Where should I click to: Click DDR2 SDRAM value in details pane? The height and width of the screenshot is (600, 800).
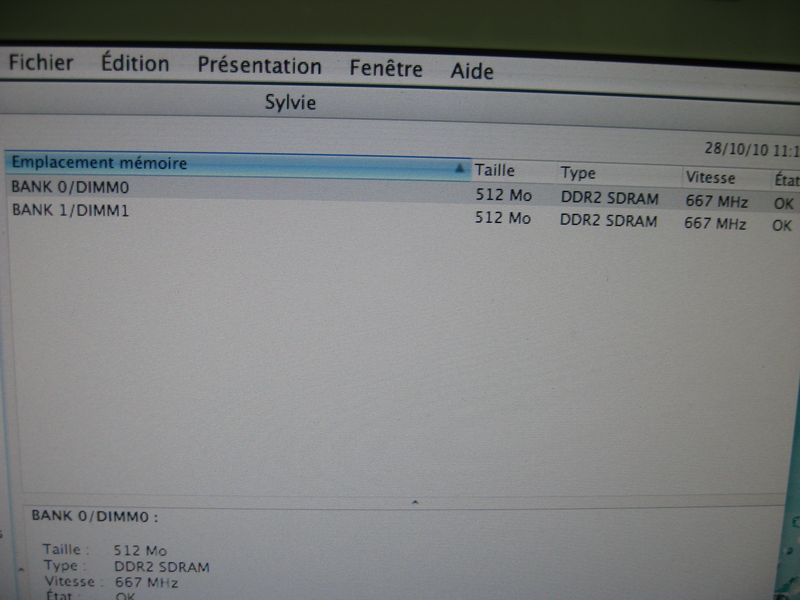tap(162, 567)
